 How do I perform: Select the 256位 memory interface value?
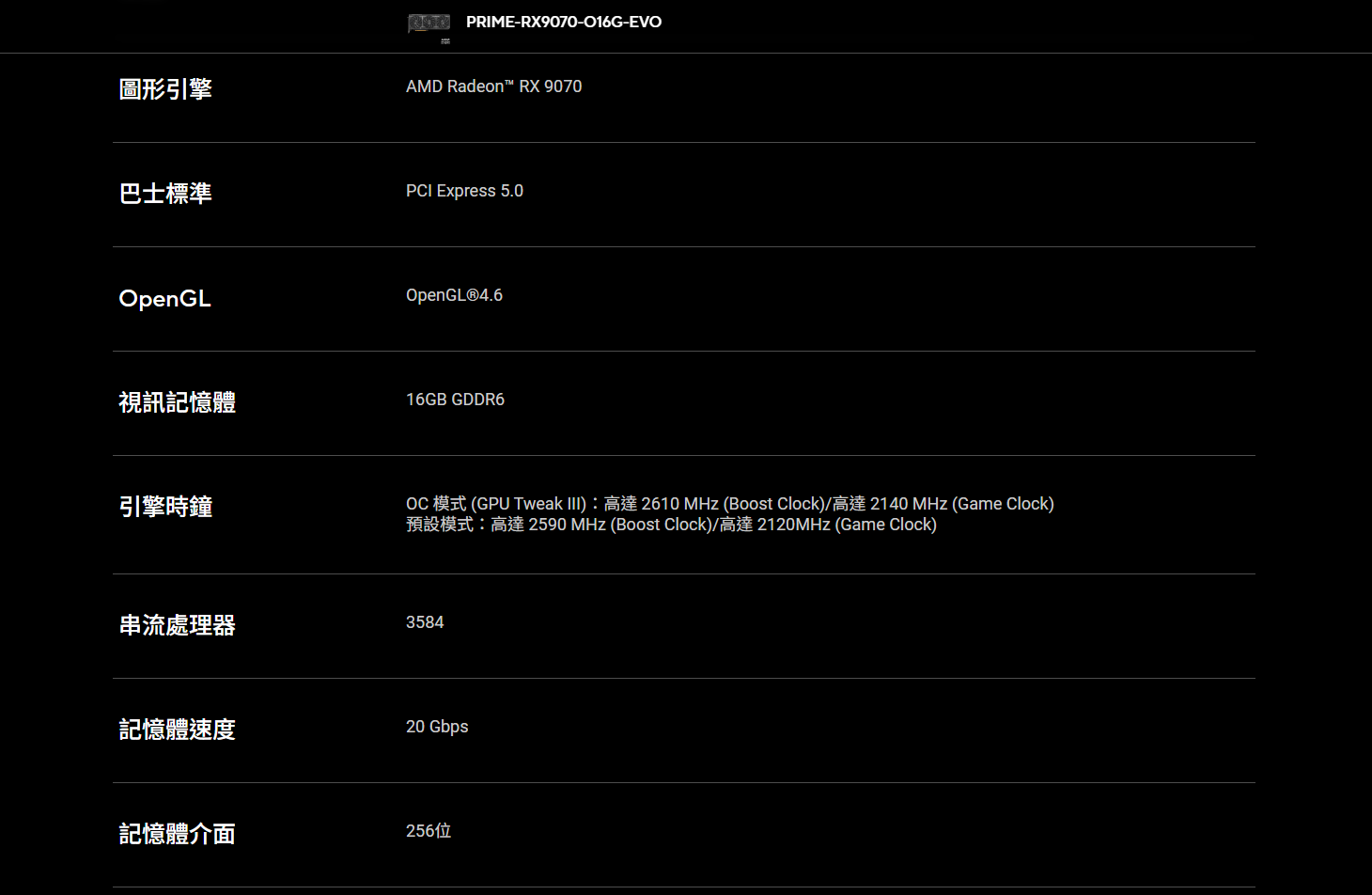429,831
